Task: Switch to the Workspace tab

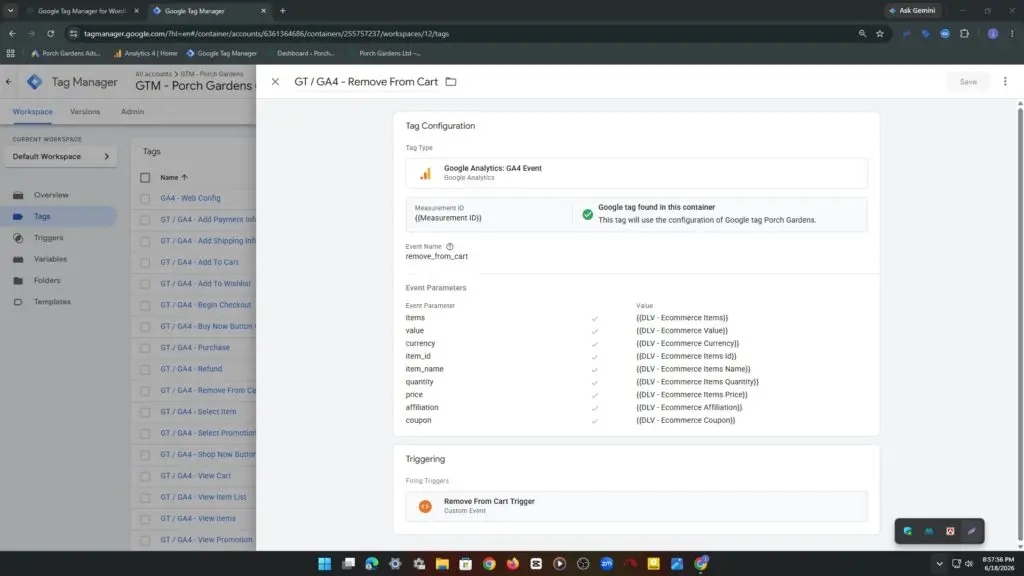Action: (33, 112)
